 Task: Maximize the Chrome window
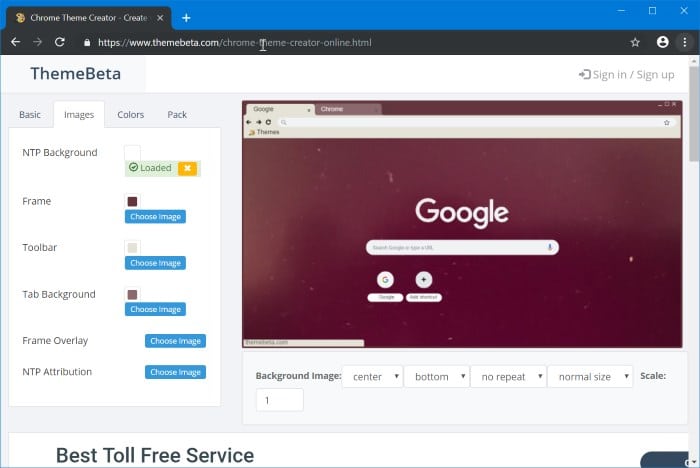pos(652,11)
